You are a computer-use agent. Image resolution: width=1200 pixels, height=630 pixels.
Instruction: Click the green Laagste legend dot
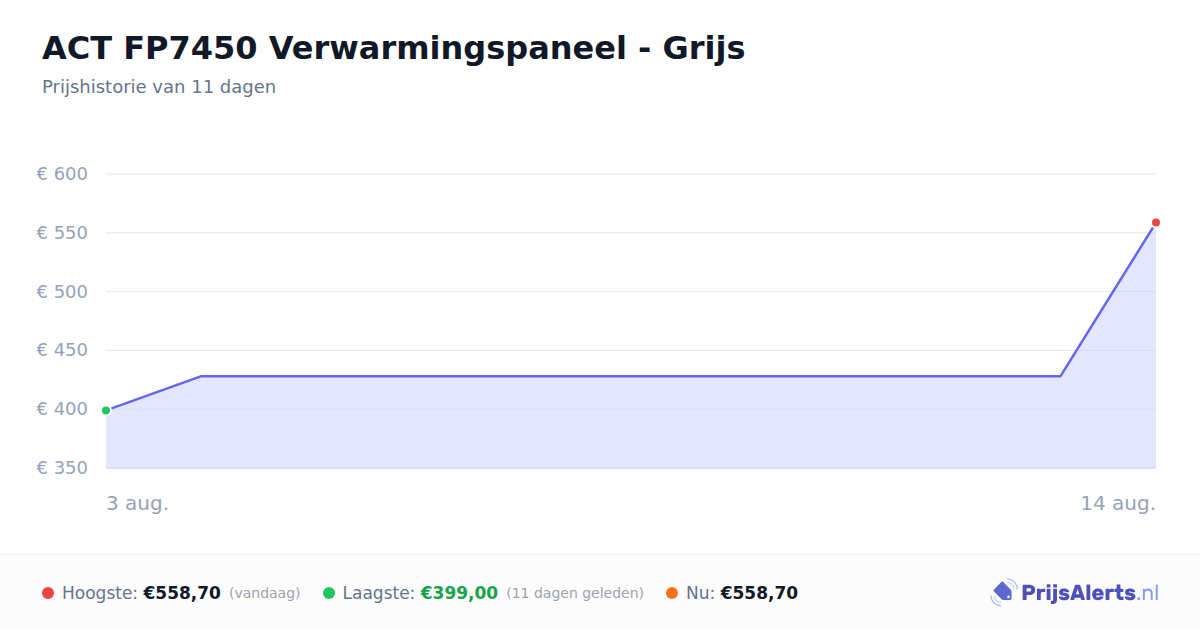click(x=329, y=593)
